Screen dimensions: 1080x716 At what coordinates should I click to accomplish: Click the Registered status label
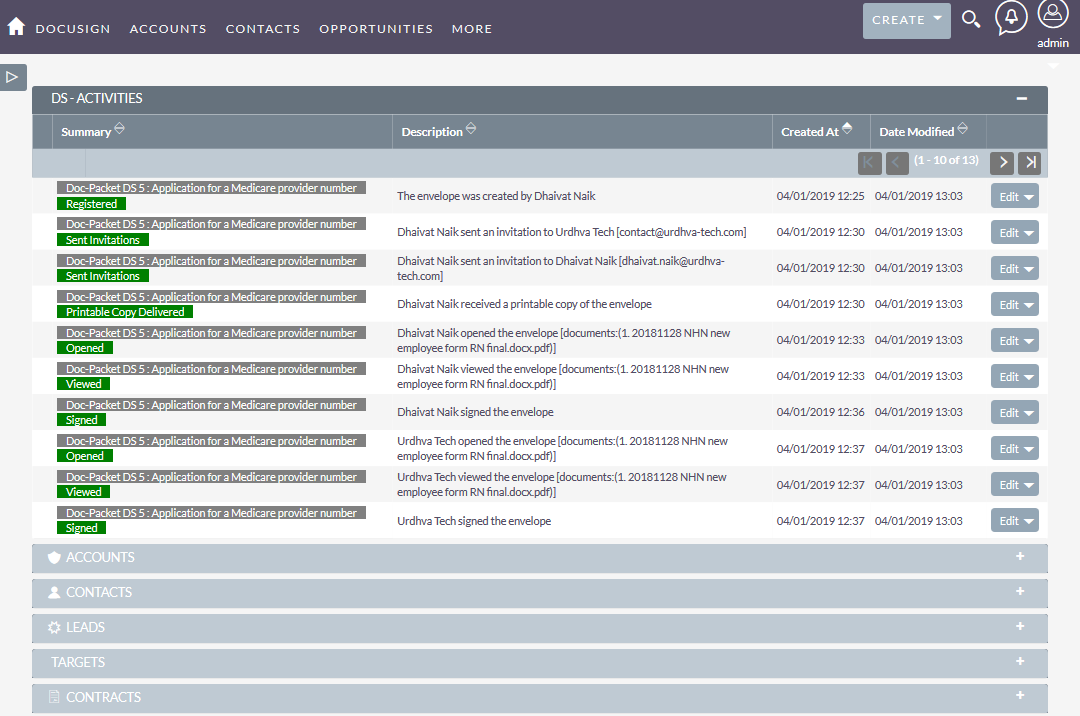(92, 204)
